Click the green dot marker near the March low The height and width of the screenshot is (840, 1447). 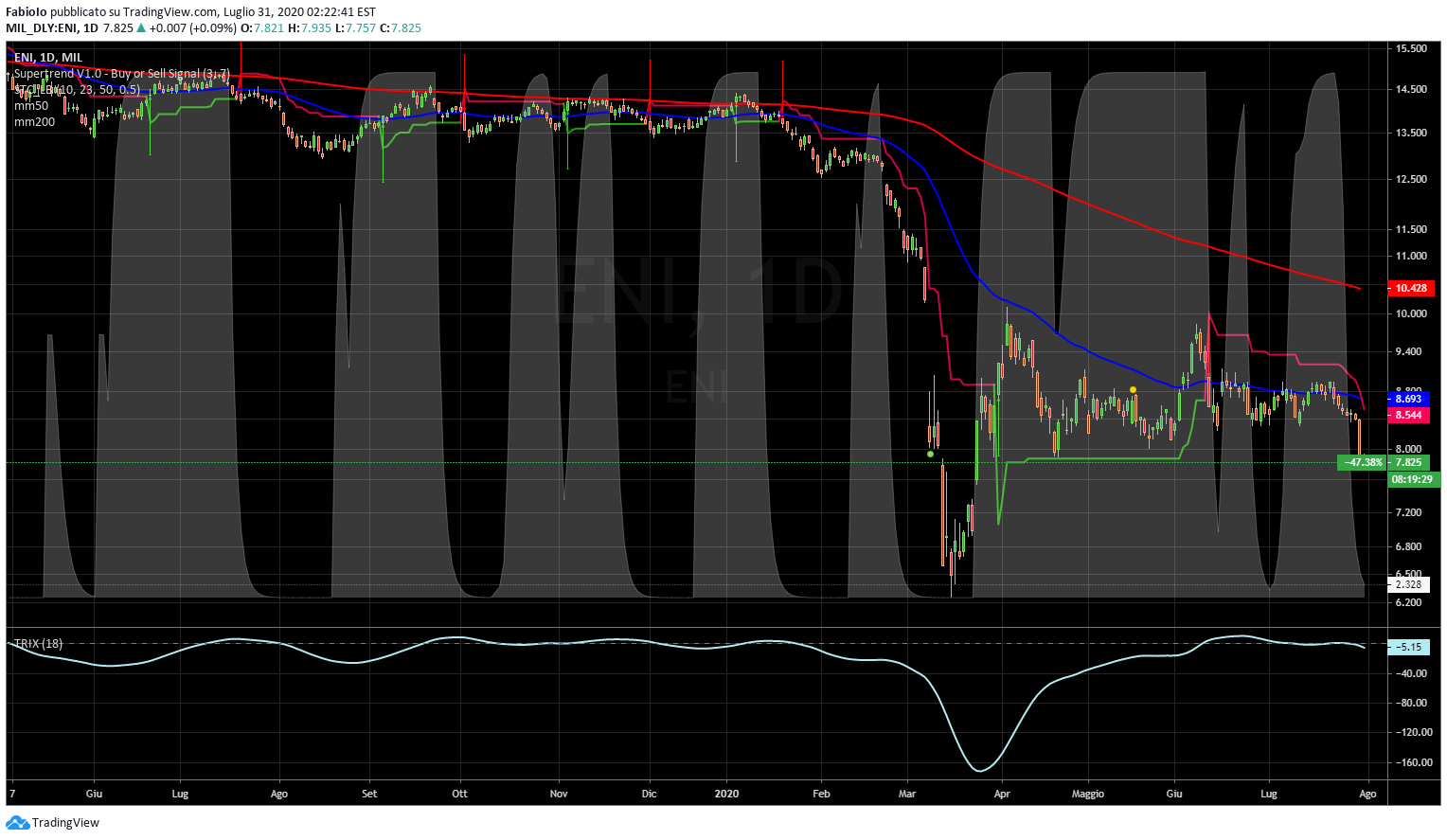(931, 455)
